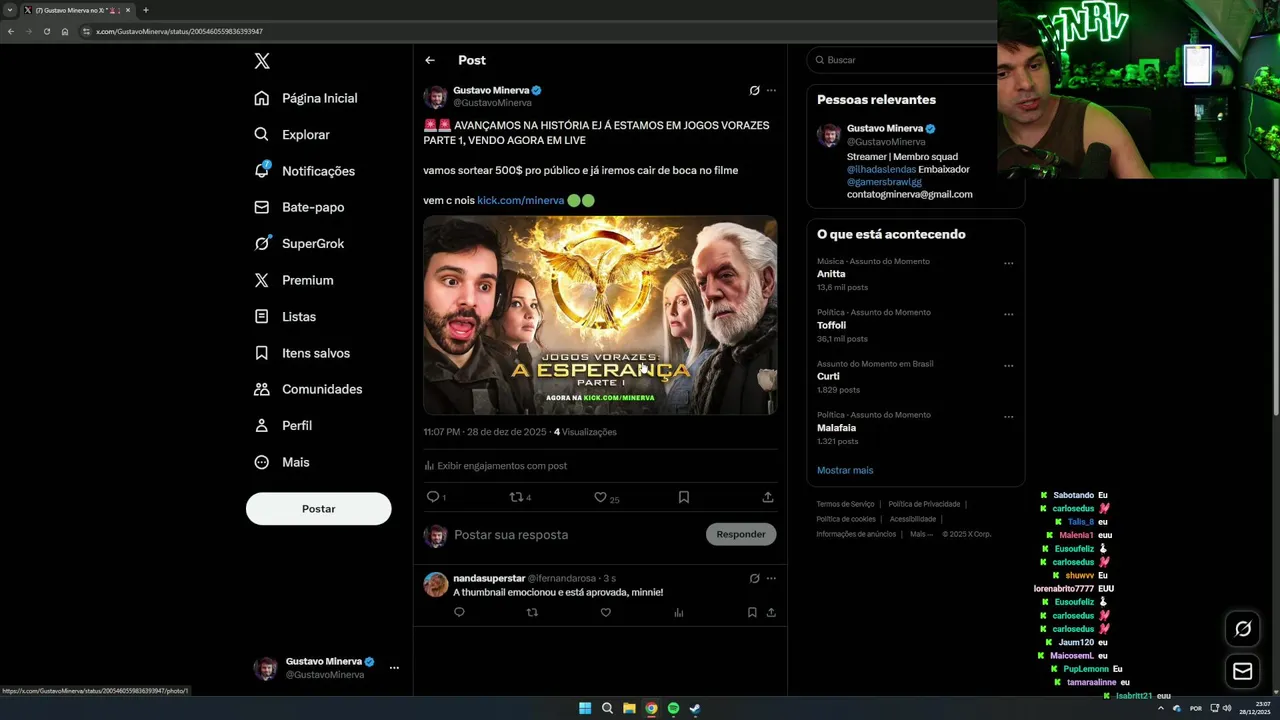Click the repost icon showing 4
The height and width of the screenshot is (720, 1280).
[517, 497]
